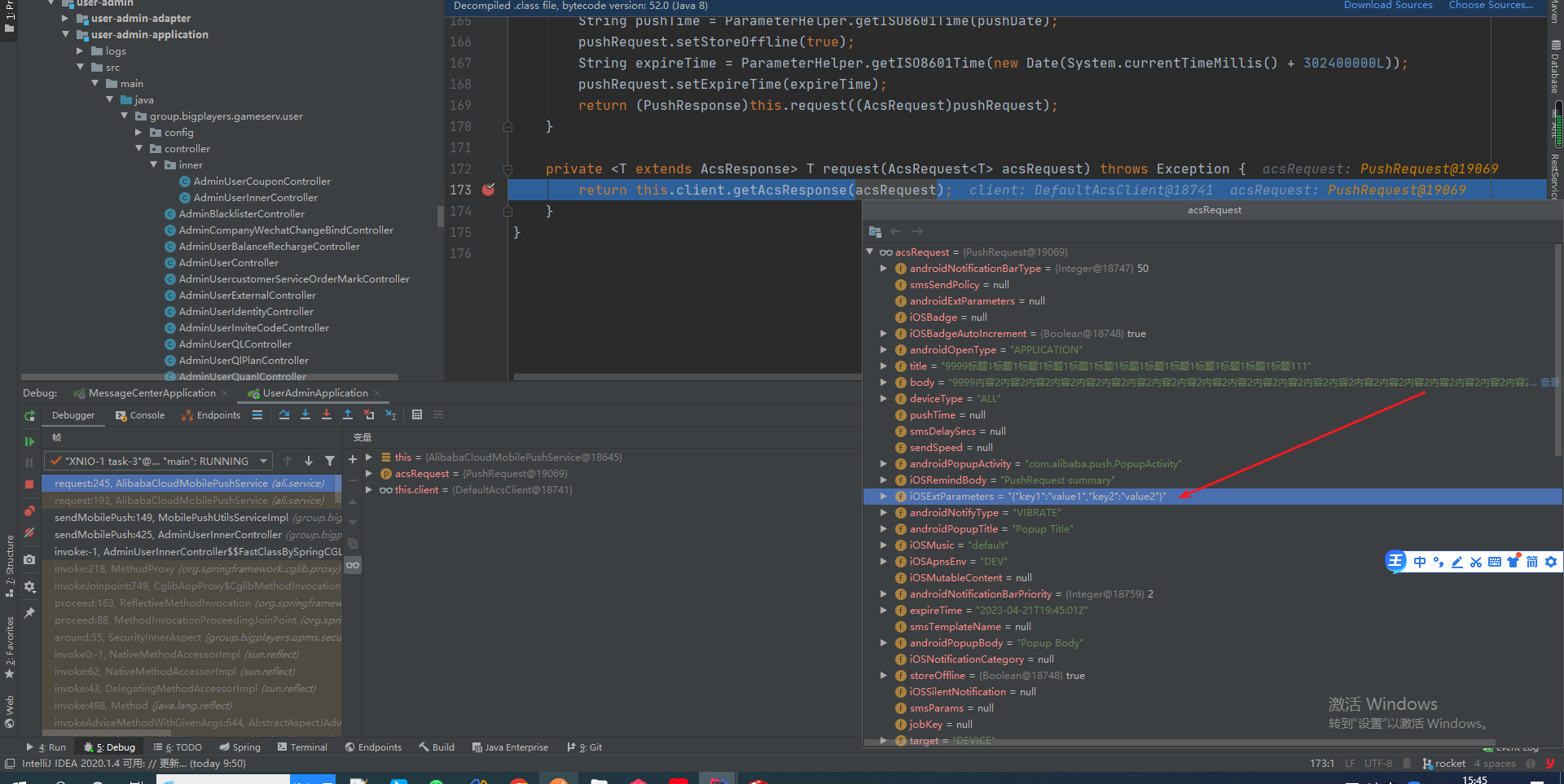Open the Database side panel tab
The height and width of the screenshot is (784, 1564).
pos(1555,67)
